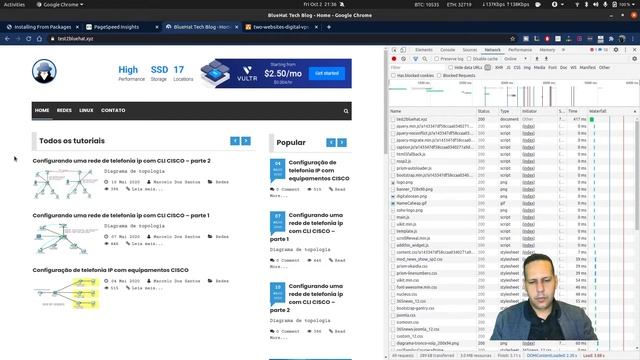Switch to the Console tab in DevTools
This screenshot has height=360, width=640.
tap(447, 50)
